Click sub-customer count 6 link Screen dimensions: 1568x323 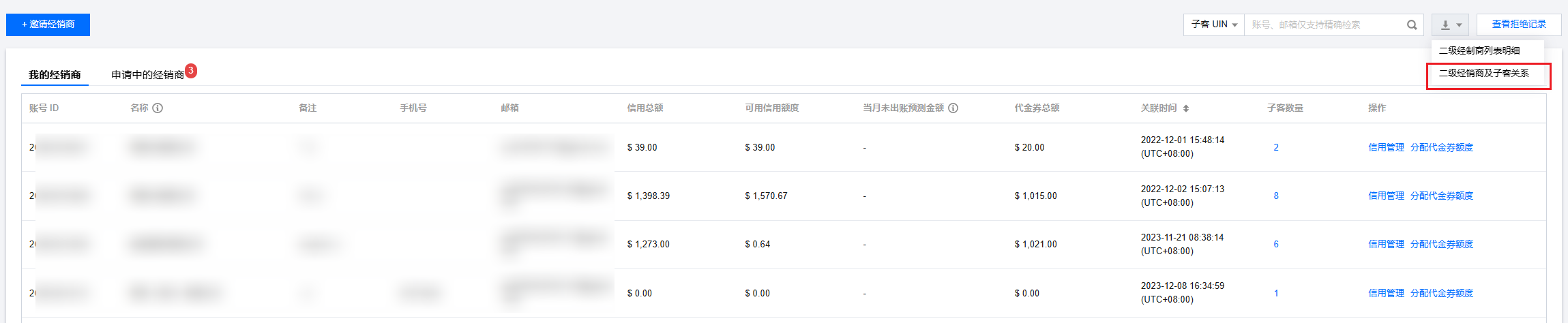[1276, 244]
